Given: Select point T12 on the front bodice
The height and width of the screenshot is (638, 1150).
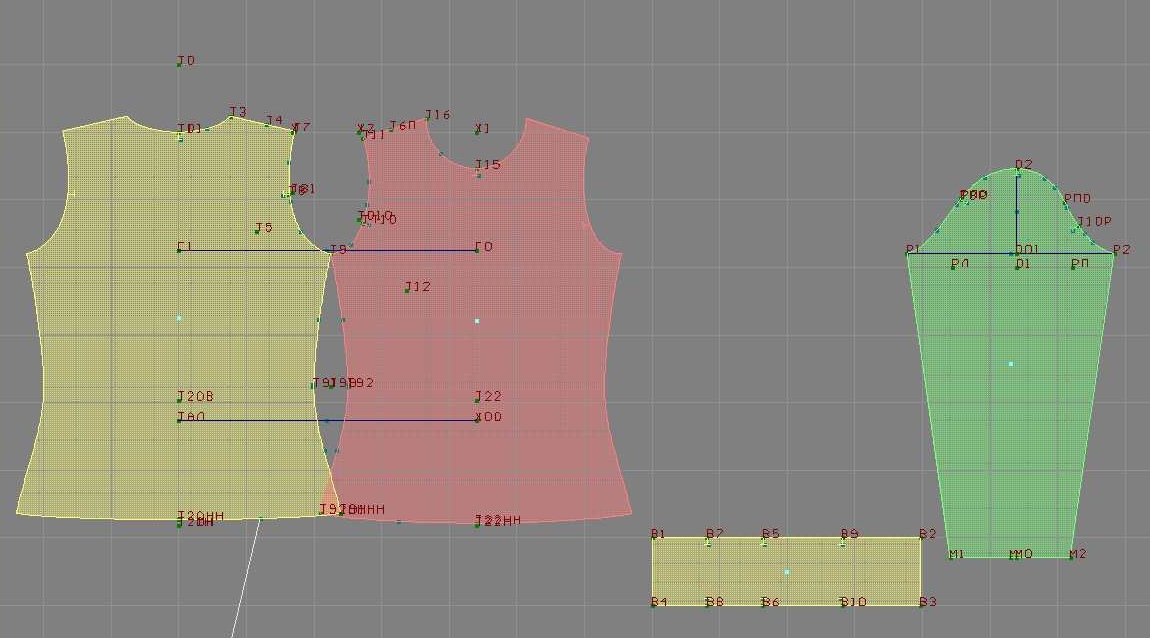Looking at the screenshot, I should pyautogui.click(x=408, y=290).
